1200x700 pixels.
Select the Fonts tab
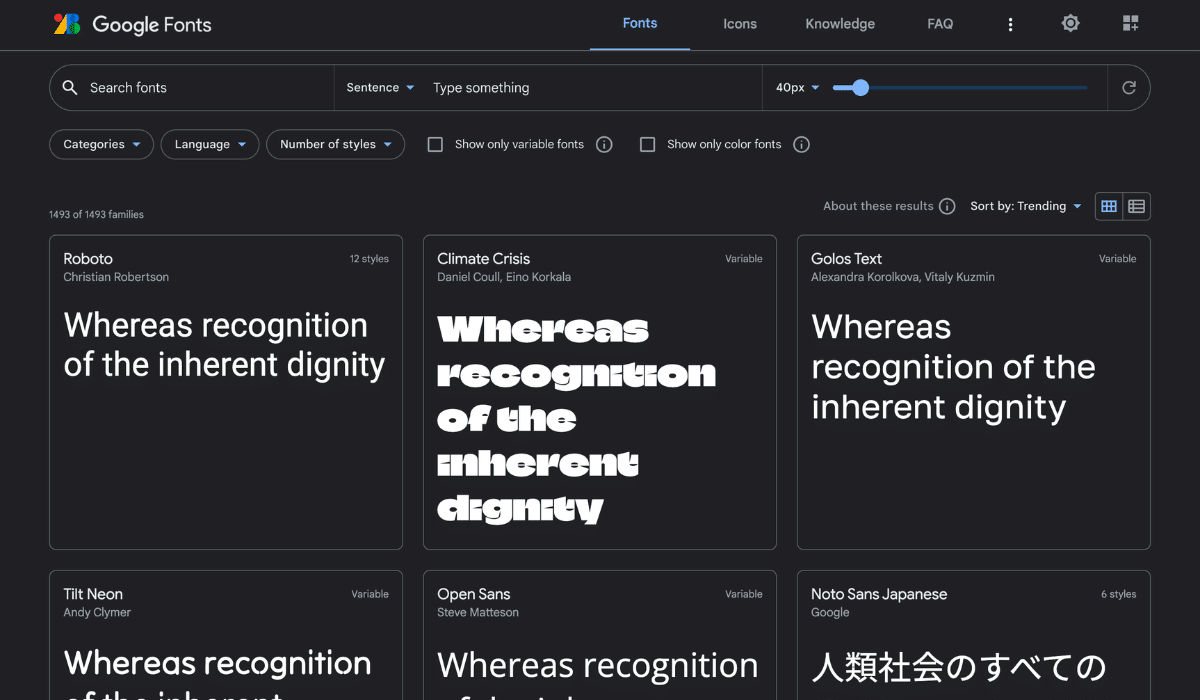coord(640,24)
